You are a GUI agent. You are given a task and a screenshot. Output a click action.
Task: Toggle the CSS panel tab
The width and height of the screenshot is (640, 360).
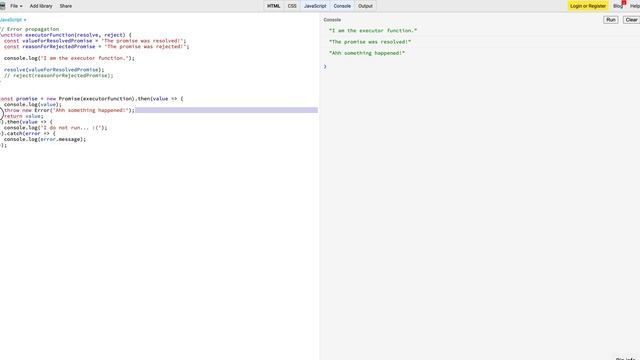[x=292, y=6]
